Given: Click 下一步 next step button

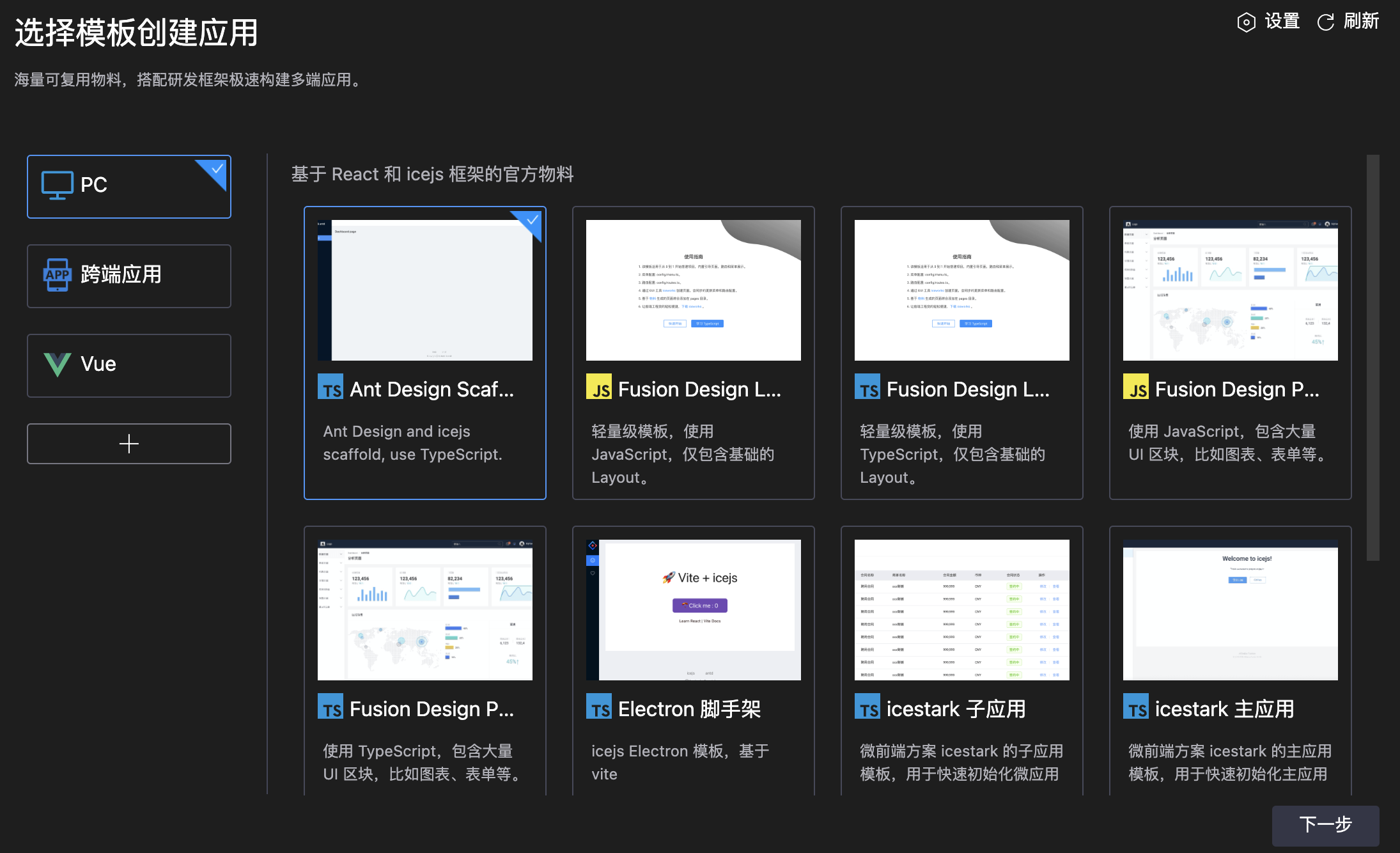Looking at the screenshot, I should pos(1325,825).
